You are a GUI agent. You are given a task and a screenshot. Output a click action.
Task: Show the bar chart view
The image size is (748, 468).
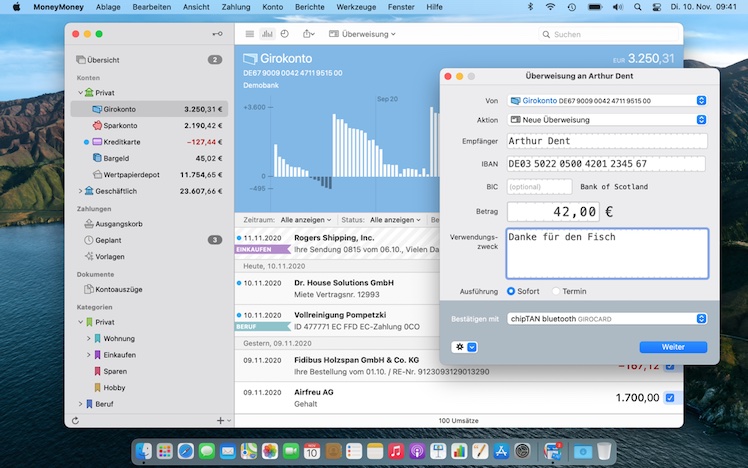click(x=267, y=34)
